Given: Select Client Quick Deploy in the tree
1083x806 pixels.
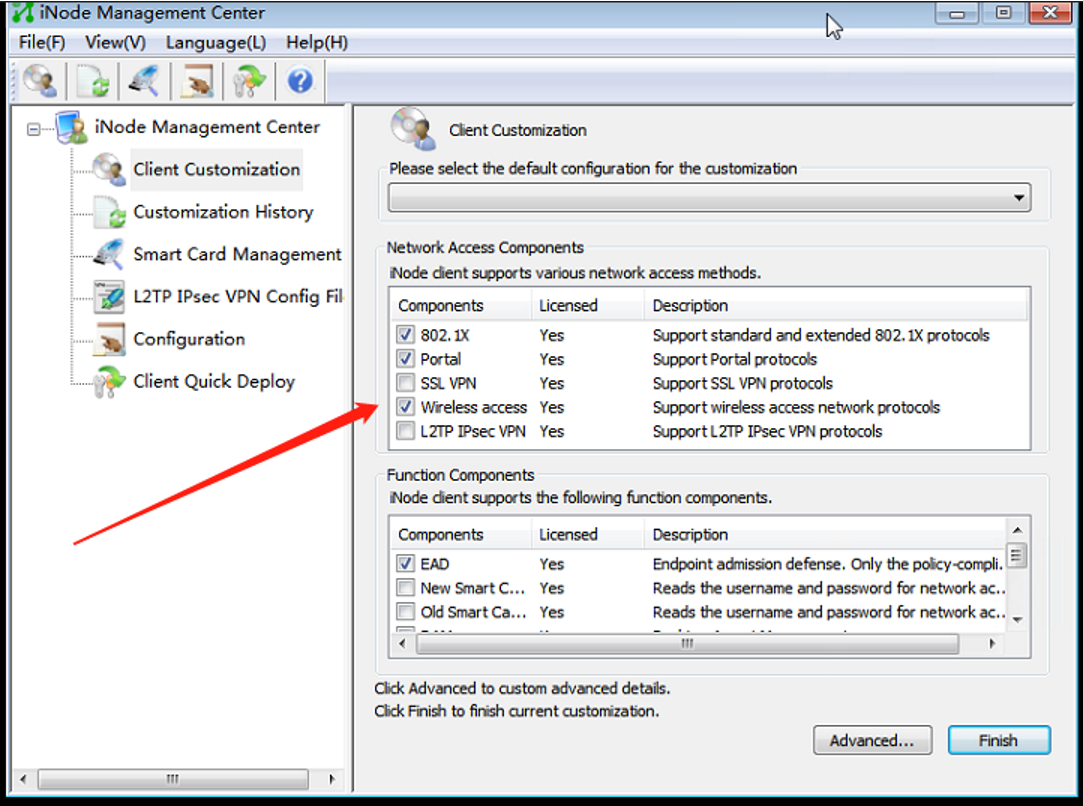Looking at the screenshot, I should (x=214, y=381).
